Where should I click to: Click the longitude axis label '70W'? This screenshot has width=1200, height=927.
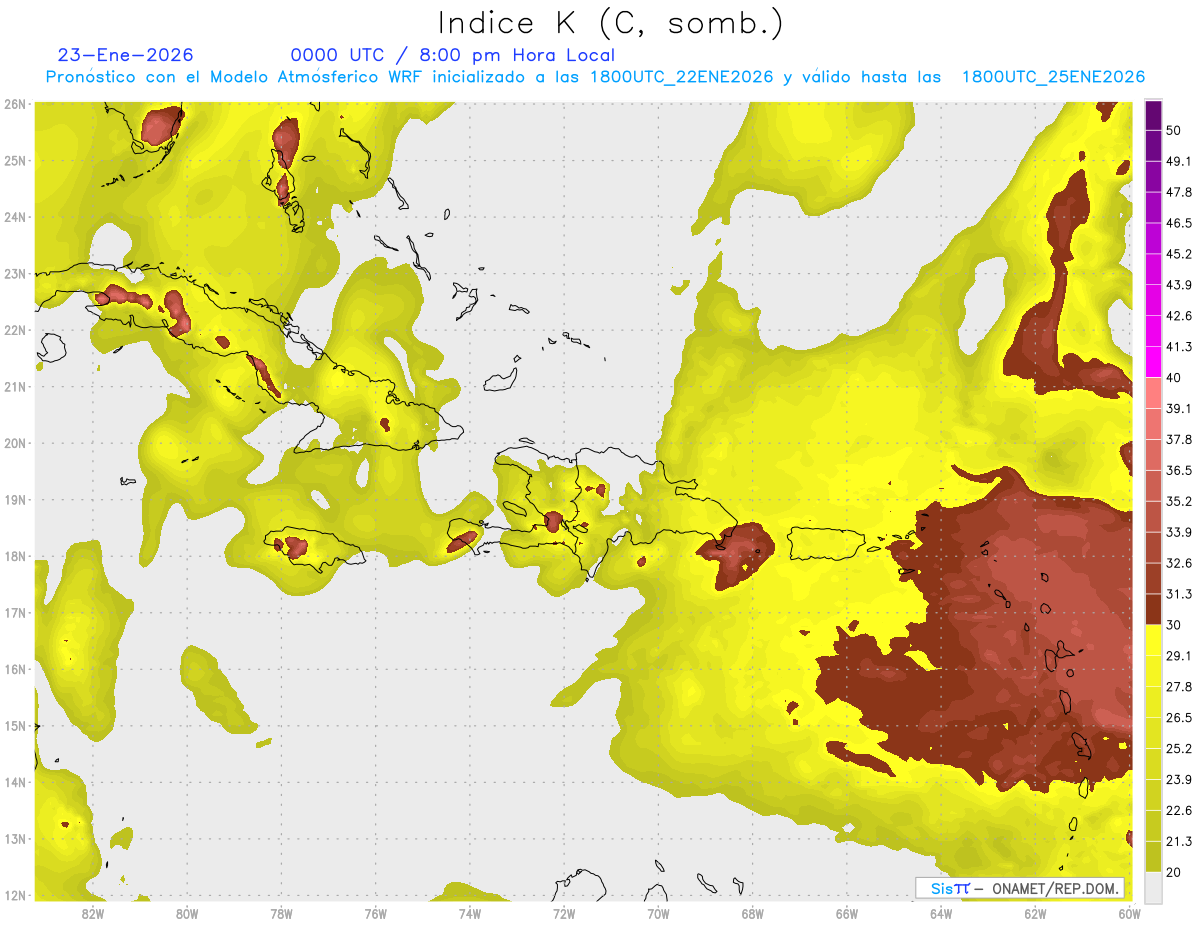[x=658, y=913]
